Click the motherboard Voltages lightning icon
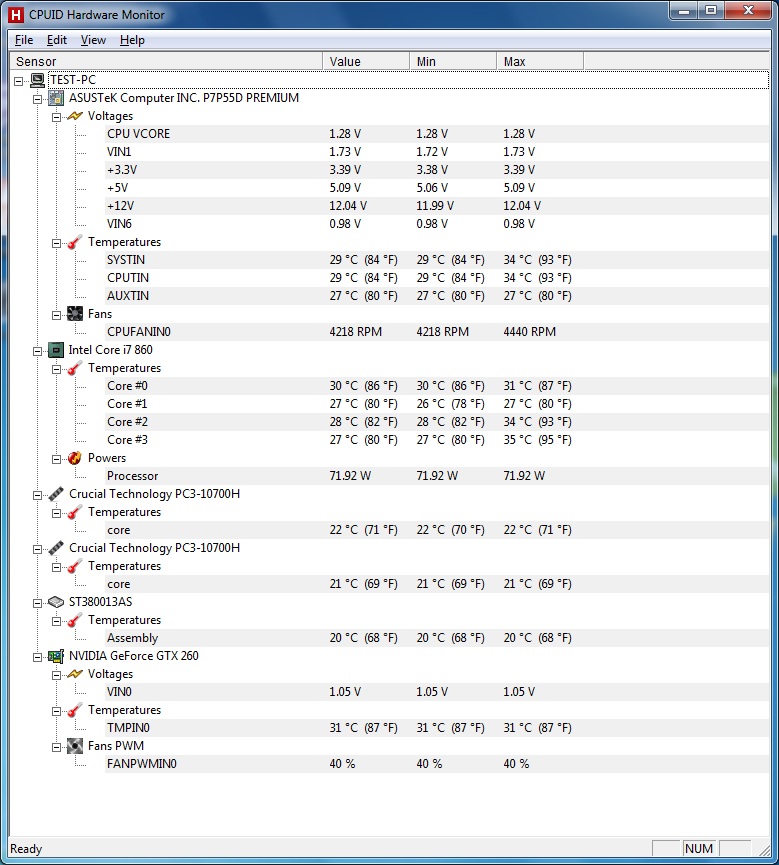The height and width of the screenshot is (865, 779). tap(75, 116)
